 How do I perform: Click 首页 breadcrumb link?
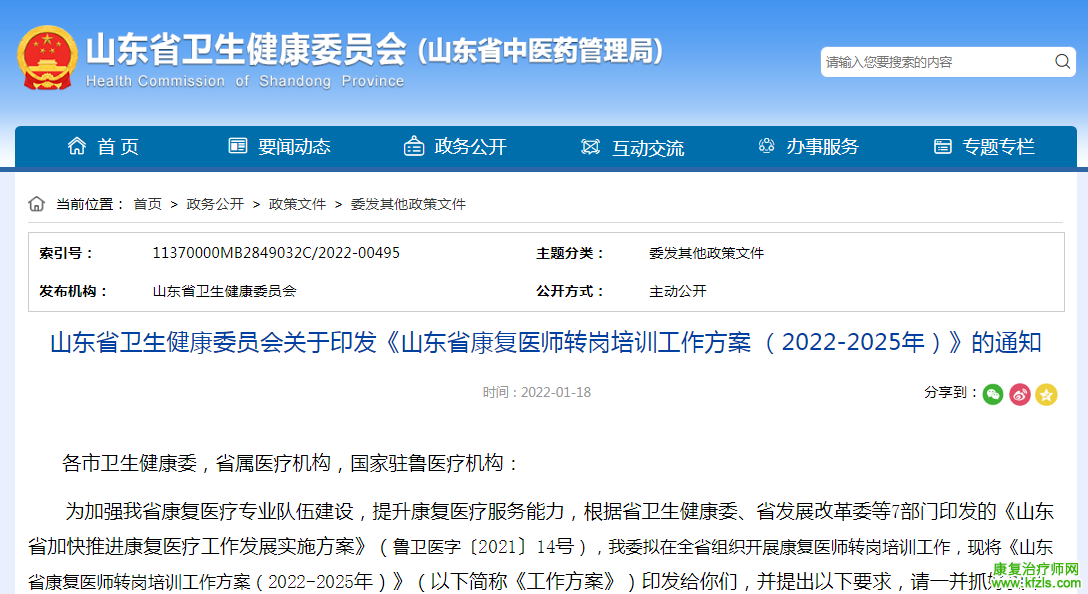click(147, 204)
